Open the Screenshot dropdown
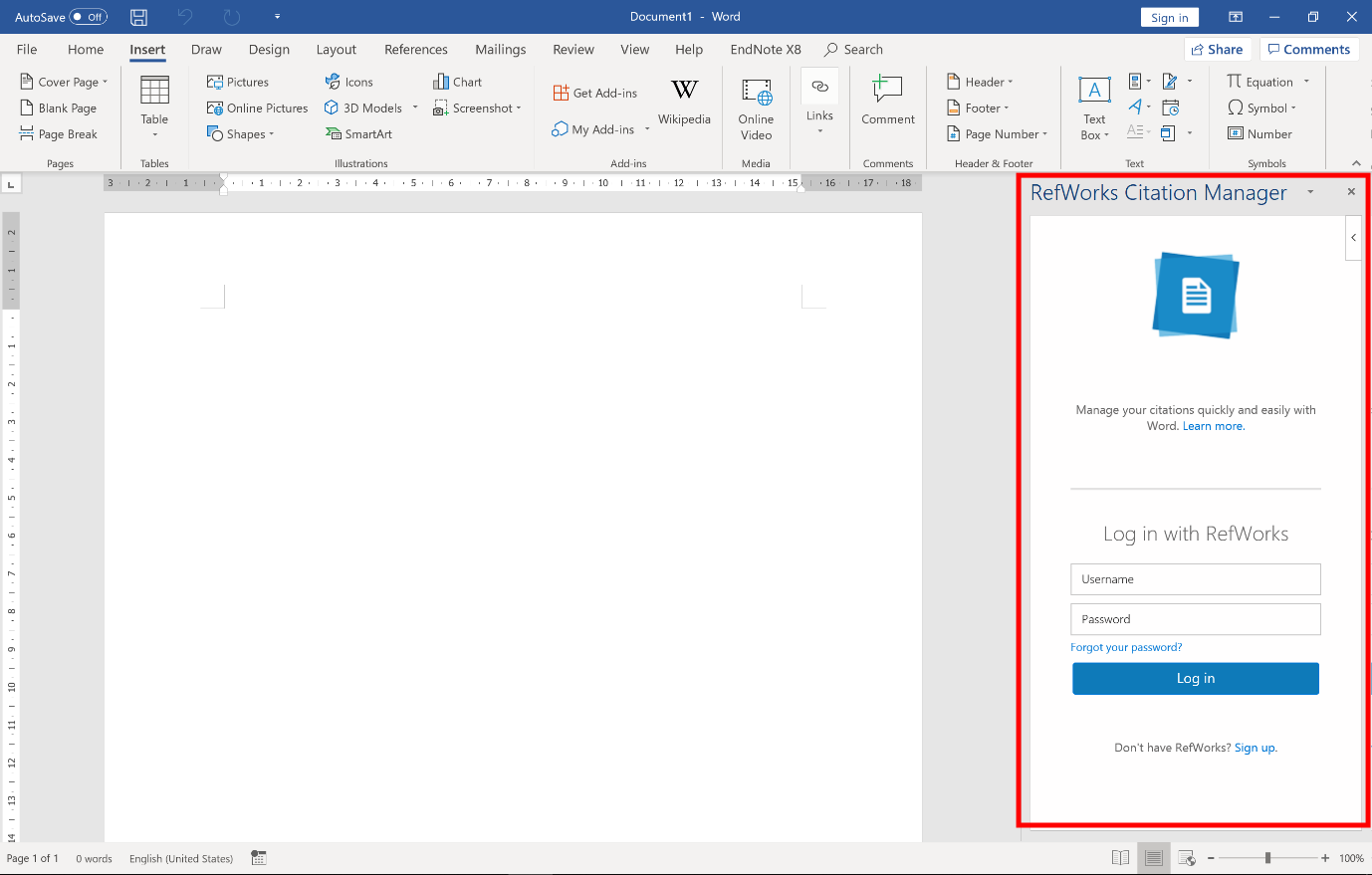Viewport: 1372px width, 875px height. (477, 109)
